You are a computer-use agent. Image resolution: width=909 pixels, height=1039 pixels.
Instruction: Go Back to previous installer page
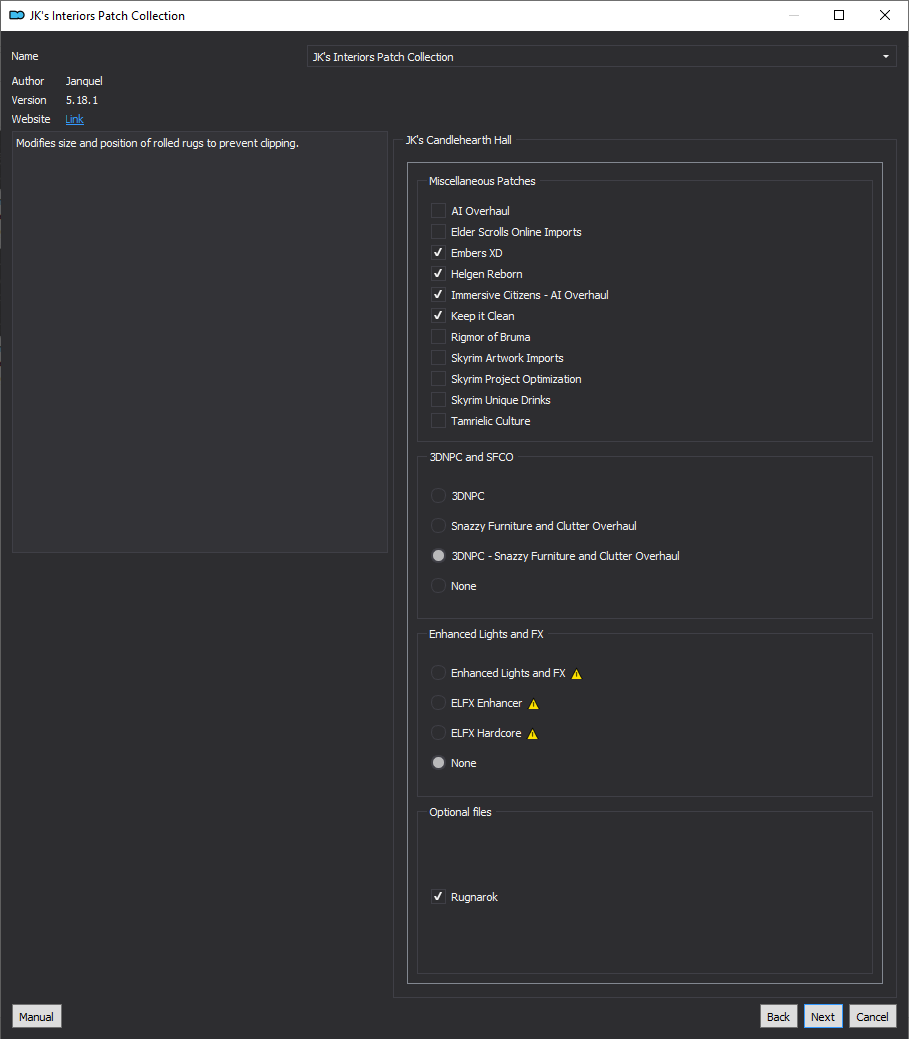coord(778,1016)
